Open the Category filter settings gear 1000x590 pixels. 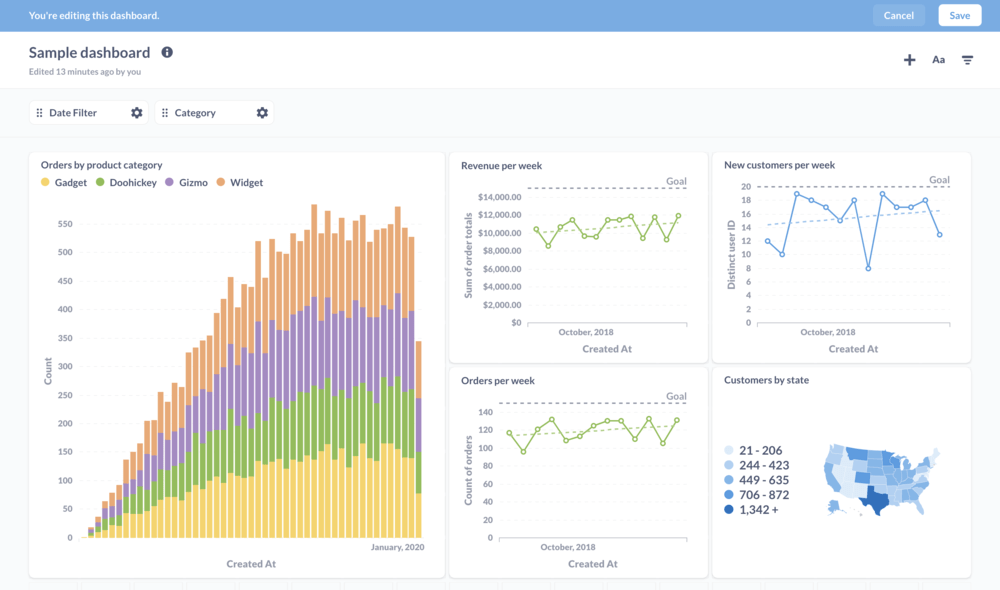coord(262,113)
